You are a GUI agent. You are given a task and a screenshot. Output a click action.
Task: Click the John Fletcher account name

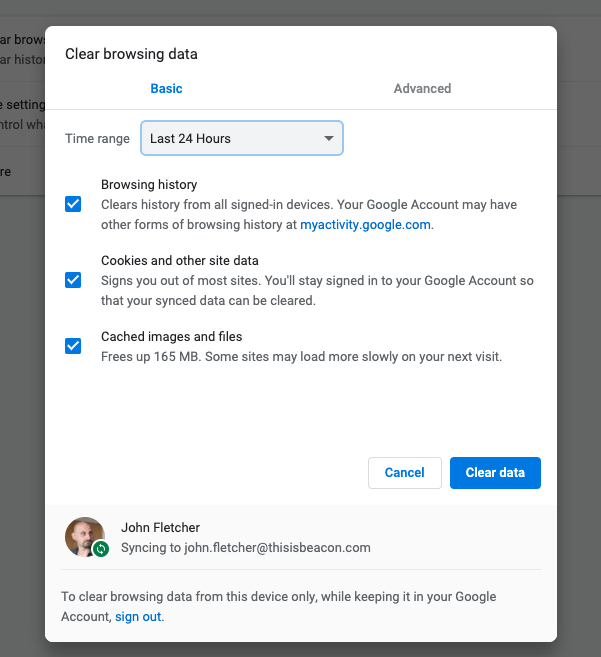tap(159, 527)
